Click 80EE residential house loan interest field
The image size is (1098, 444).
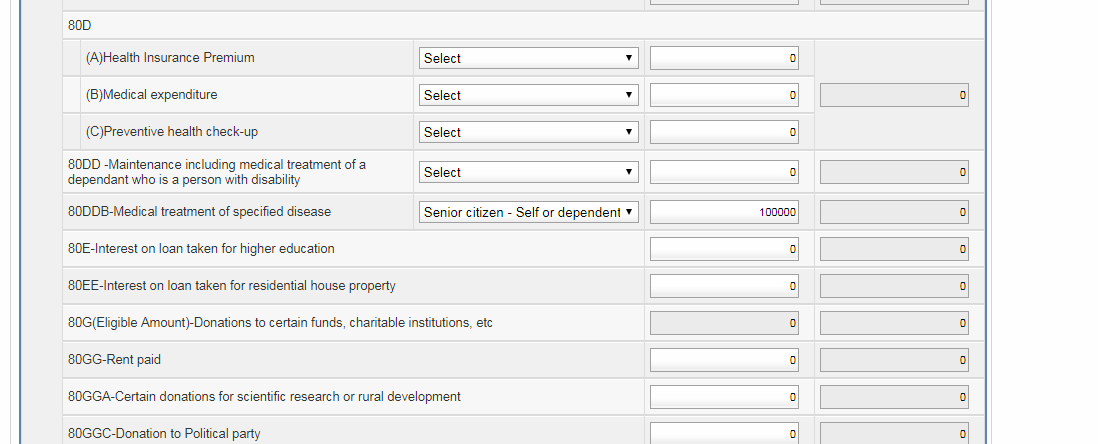coord(724,286)
